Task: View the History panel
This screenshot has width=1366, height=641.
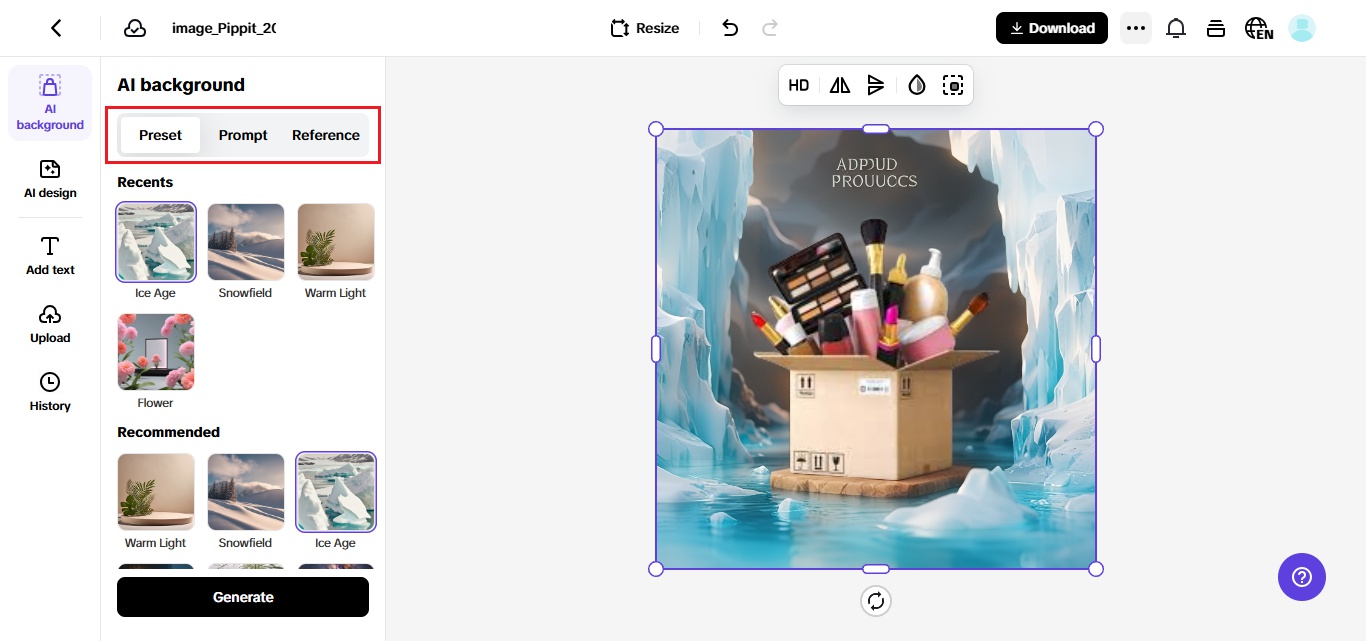Action: coord(49,391)
